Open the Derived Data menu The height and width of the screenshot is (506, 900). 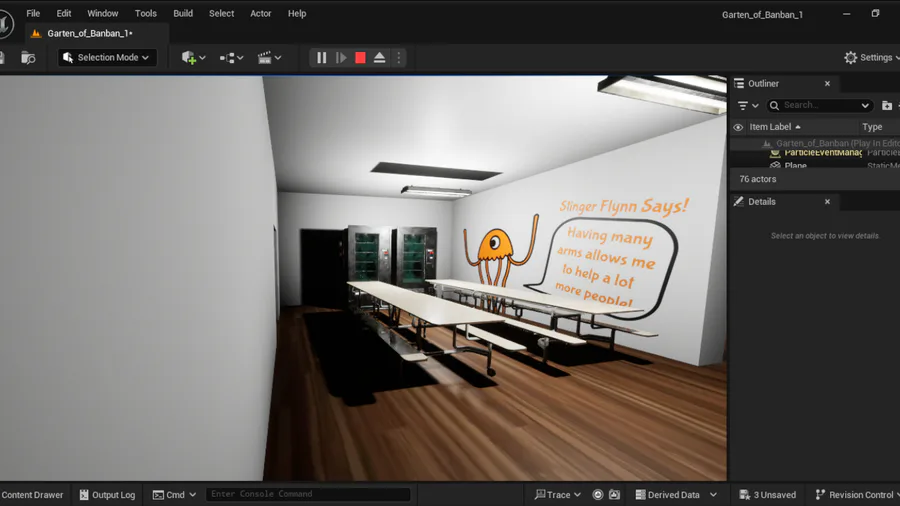point(676,495)
